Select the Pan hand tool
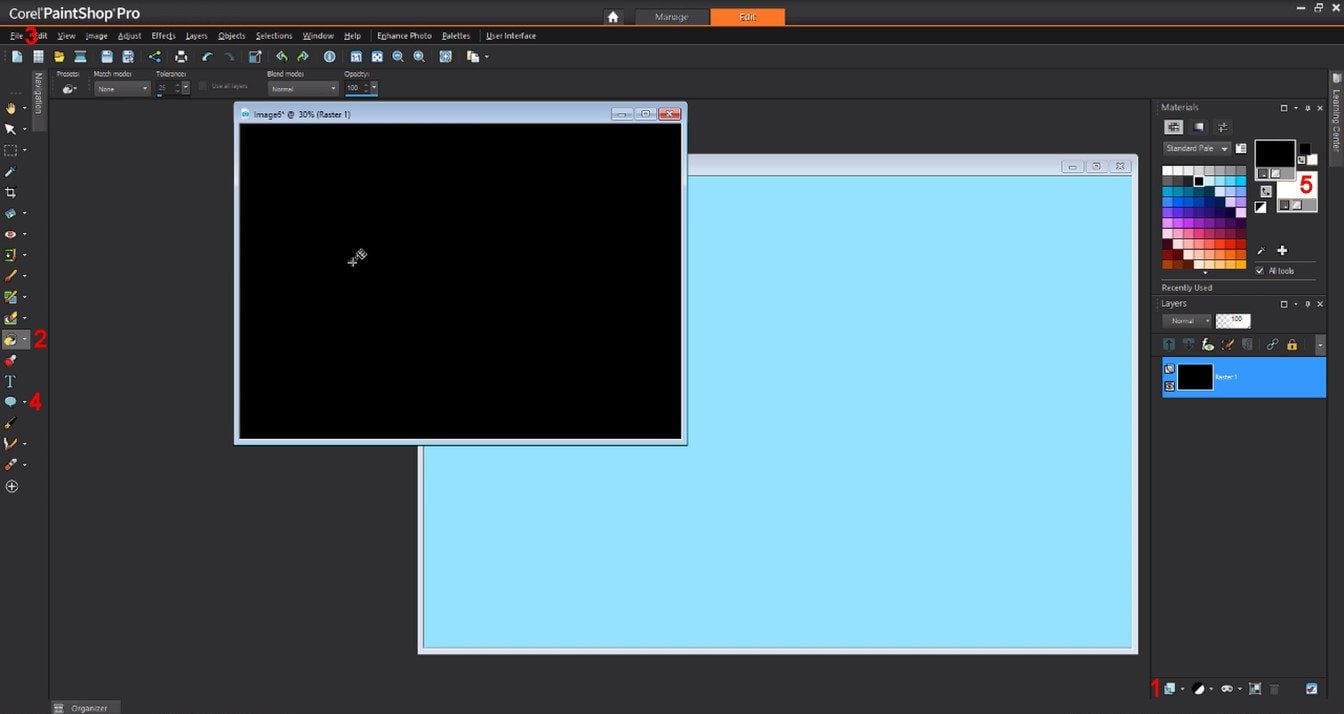Viewport: 1344px width, 714px height. (x=11, y=108)
